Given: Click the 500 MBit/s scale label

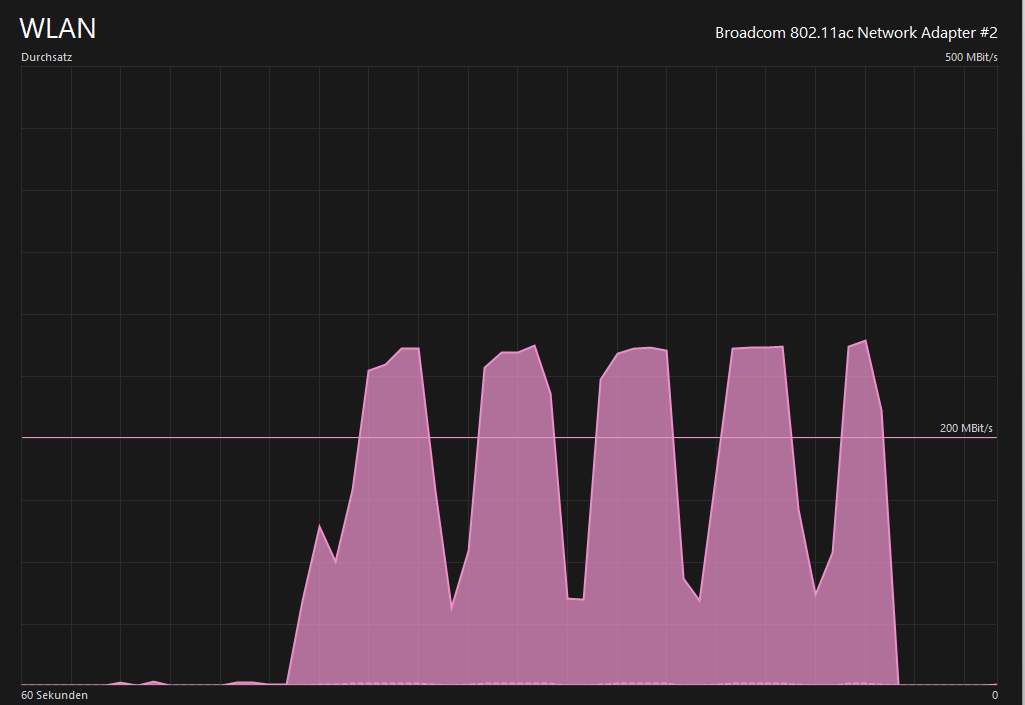Looking at the screenshot, I should [971, 57].
